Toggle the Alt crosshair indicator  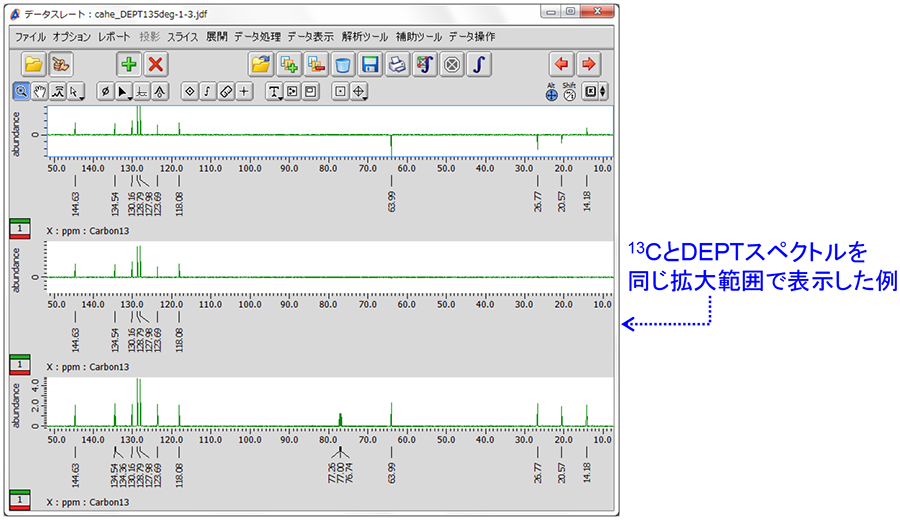[x=551, y=92]
